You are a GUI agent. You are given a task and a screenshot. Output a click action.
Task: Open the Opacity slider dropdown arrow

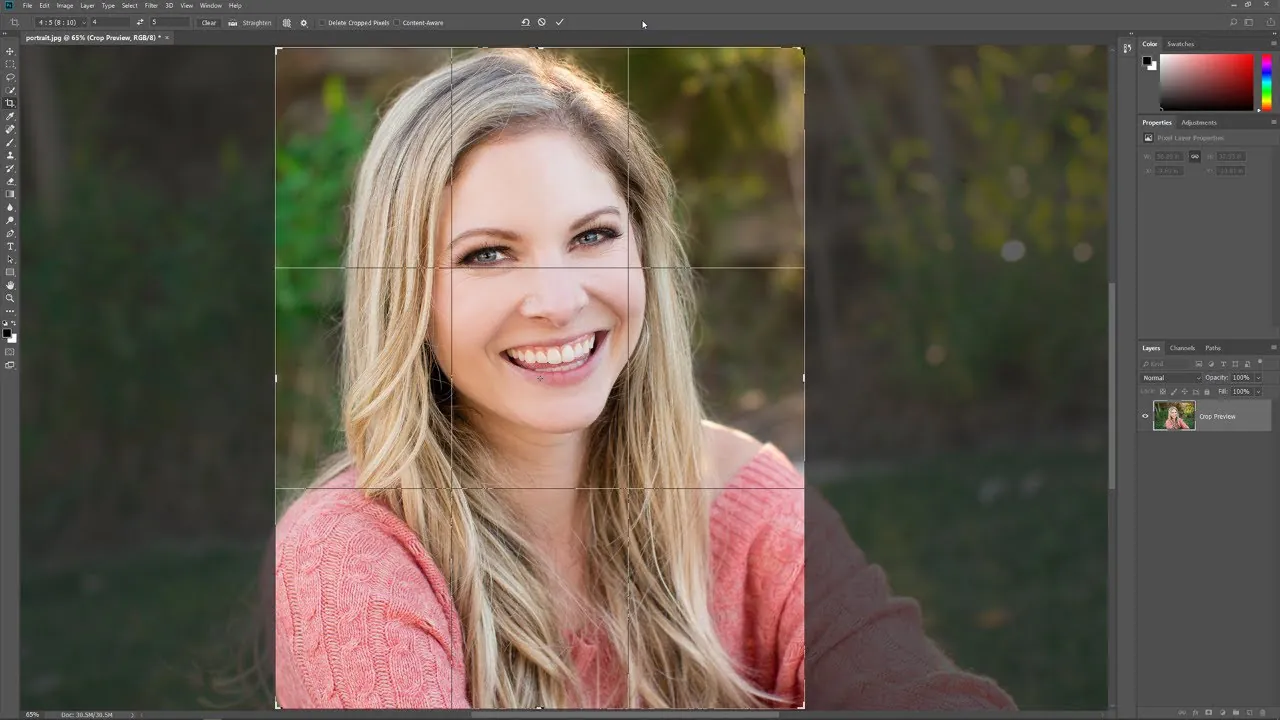(1258, 378)
